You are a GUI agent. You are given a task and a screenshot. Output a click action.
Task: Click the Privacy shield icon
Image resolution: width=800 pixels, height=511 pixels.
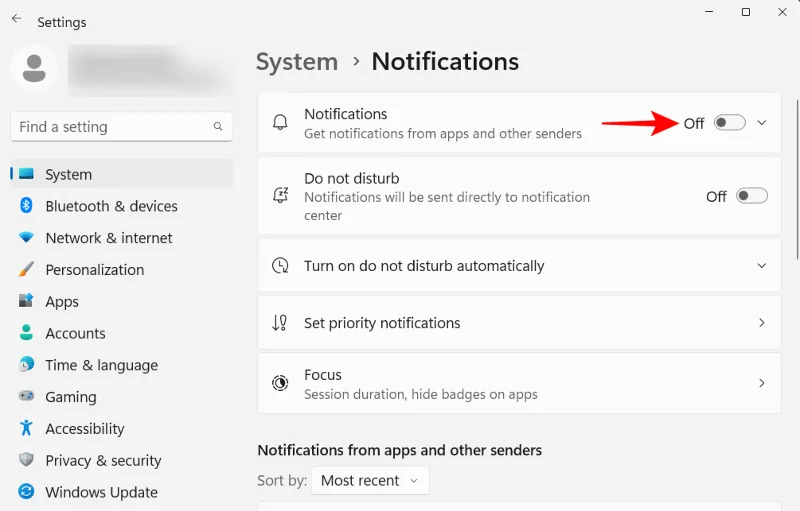click(26, 459)
